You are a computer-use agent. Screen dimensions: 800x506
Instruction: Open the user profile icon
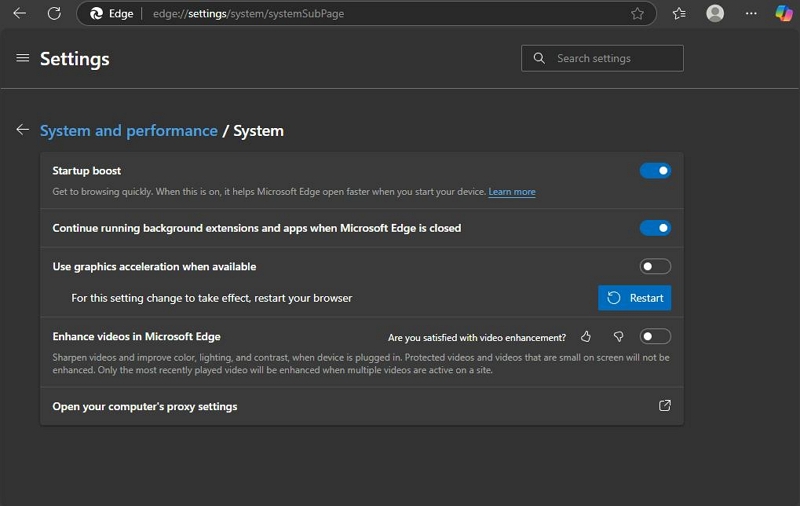pos(715,14)
